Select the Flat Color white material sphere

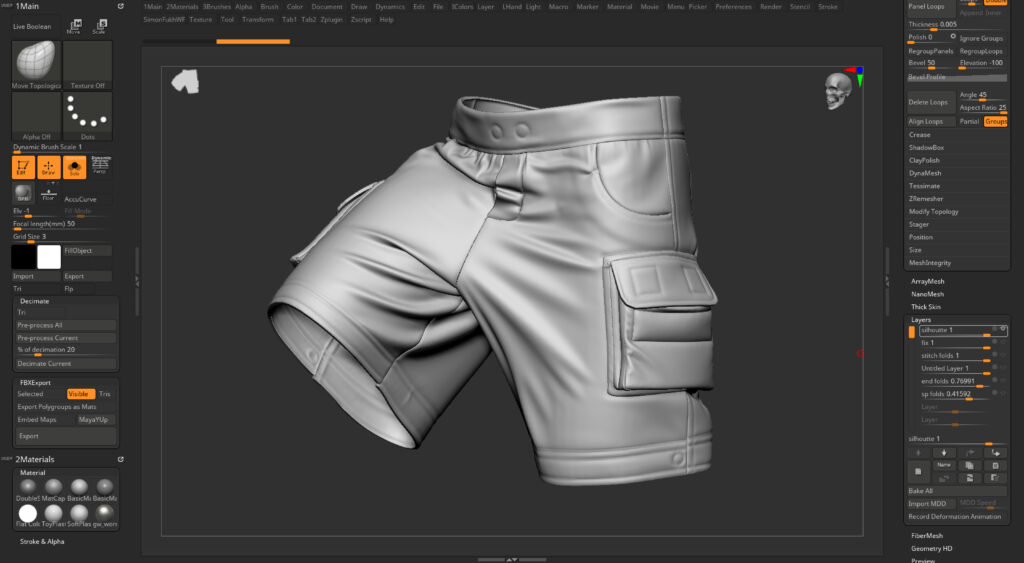pyautogui.click(x=27, y=513)
